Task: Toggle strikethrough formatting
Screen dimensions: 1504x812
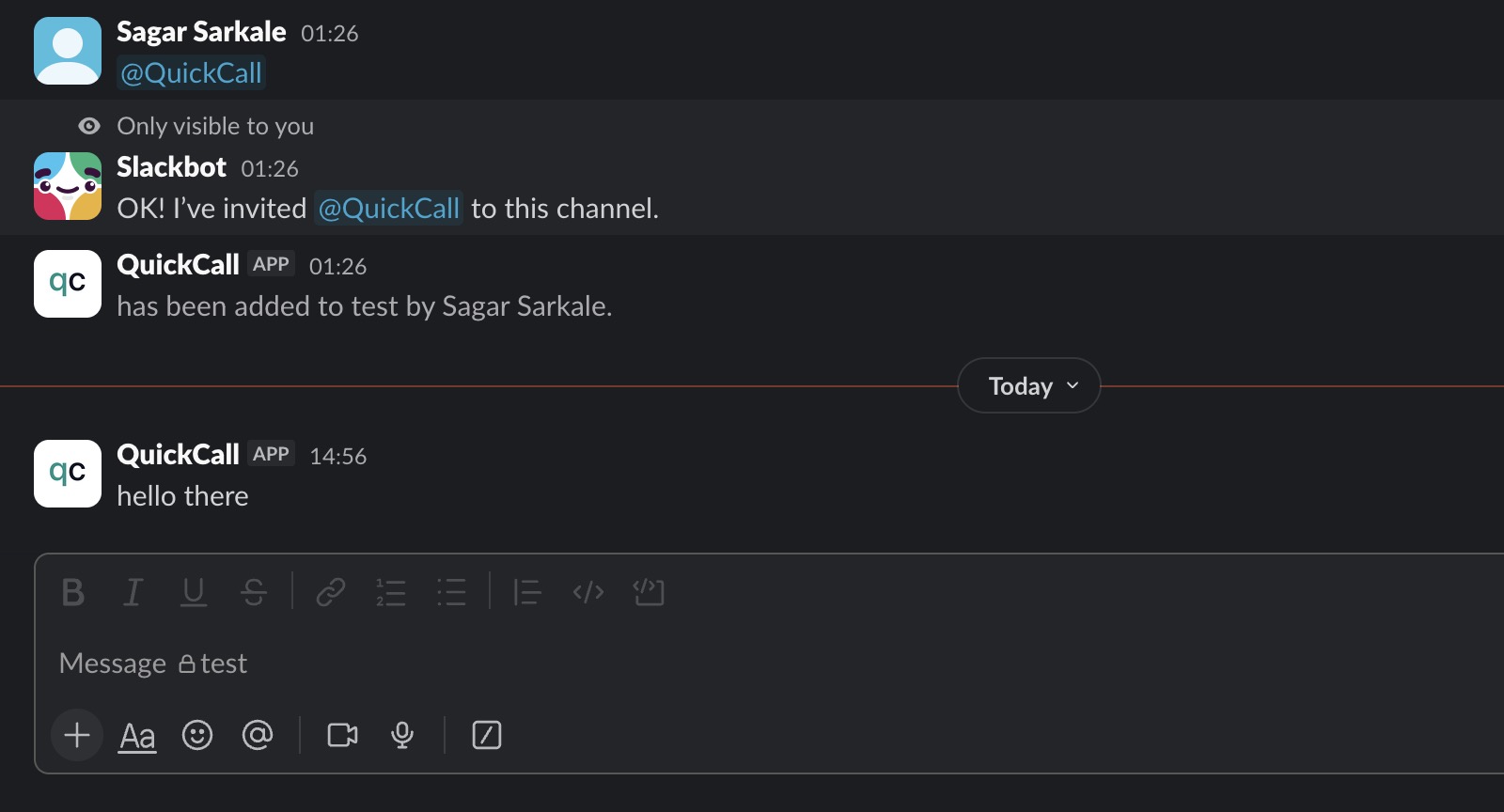Action: (x=254, y=592)
